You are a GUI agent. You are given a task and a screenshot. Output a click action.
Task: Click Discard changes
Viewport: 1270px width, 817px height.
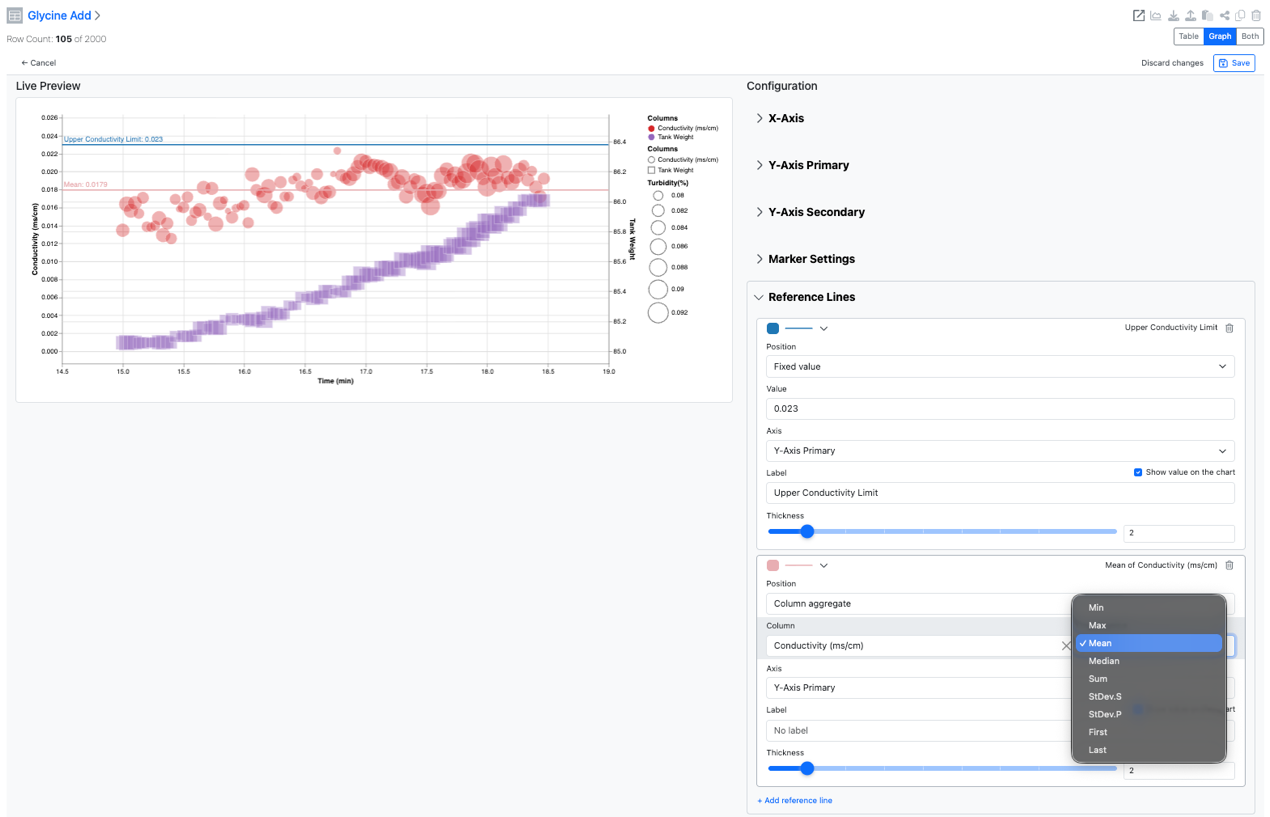tap(1172, 63)
